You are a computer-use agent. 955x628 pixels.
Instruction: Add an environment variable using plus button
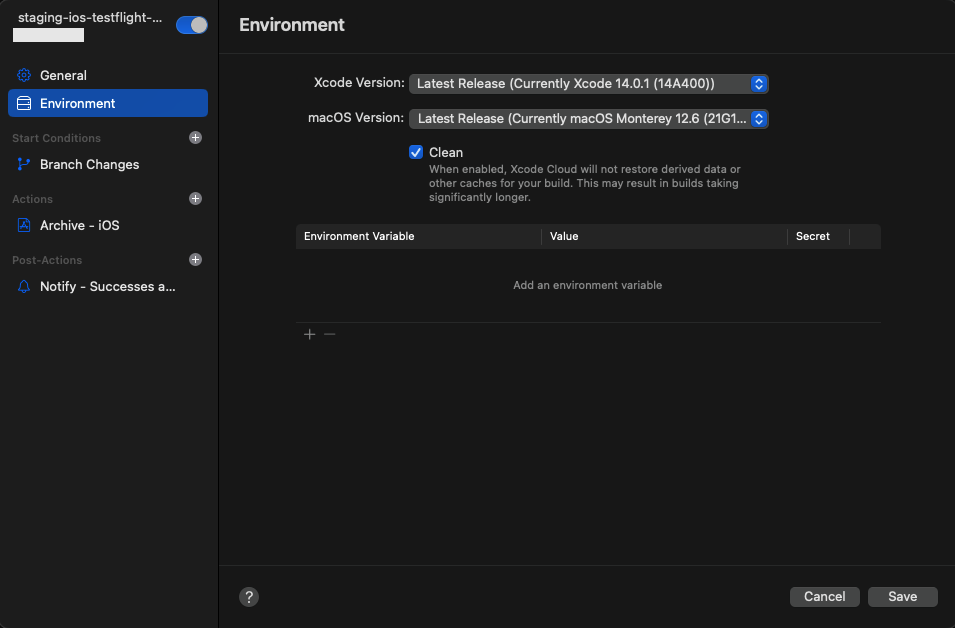pyautogui.click(x=309, y=334)
